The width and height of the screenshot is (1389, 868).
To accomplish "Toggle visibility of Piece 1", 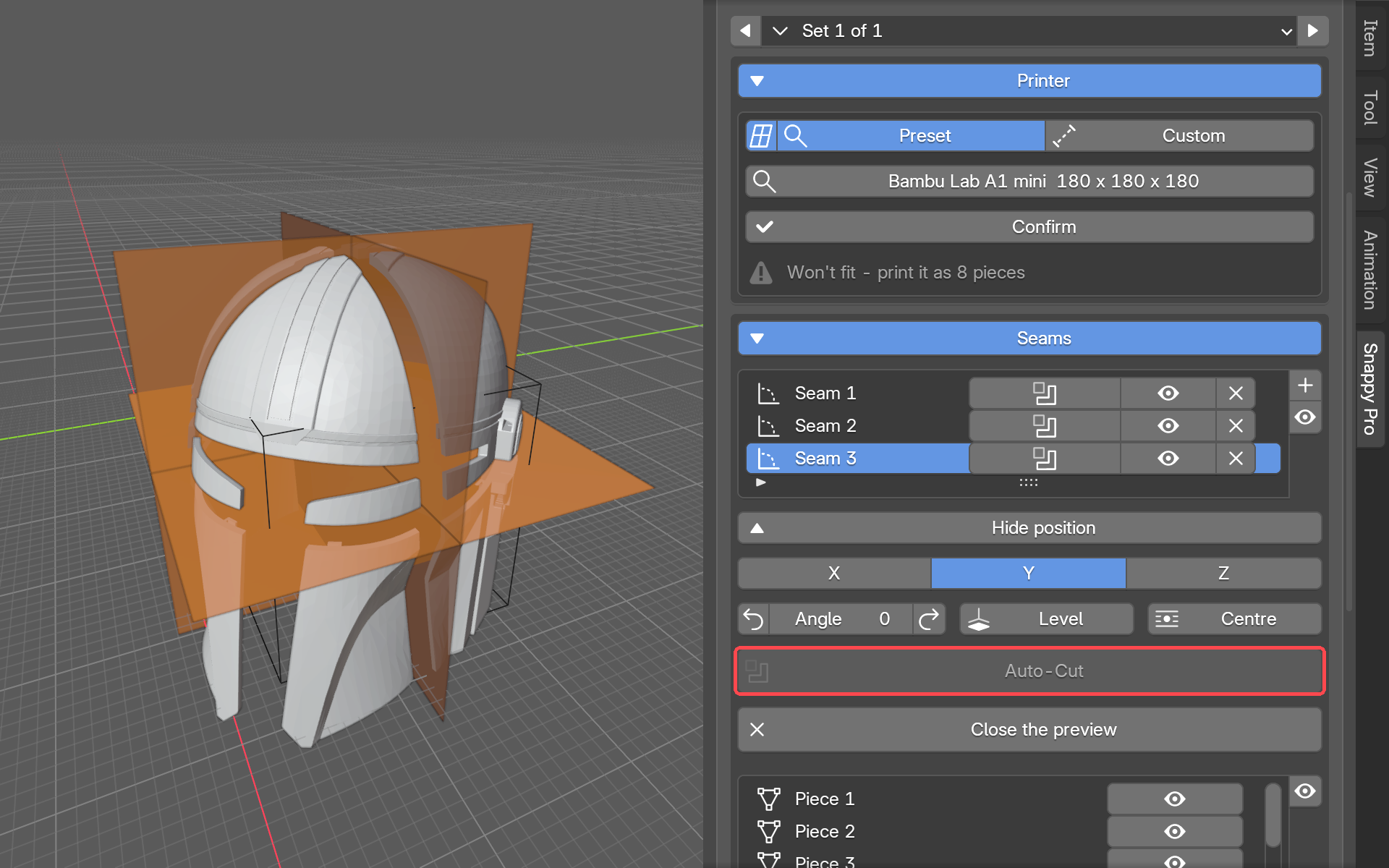I will pos(1175,799).
